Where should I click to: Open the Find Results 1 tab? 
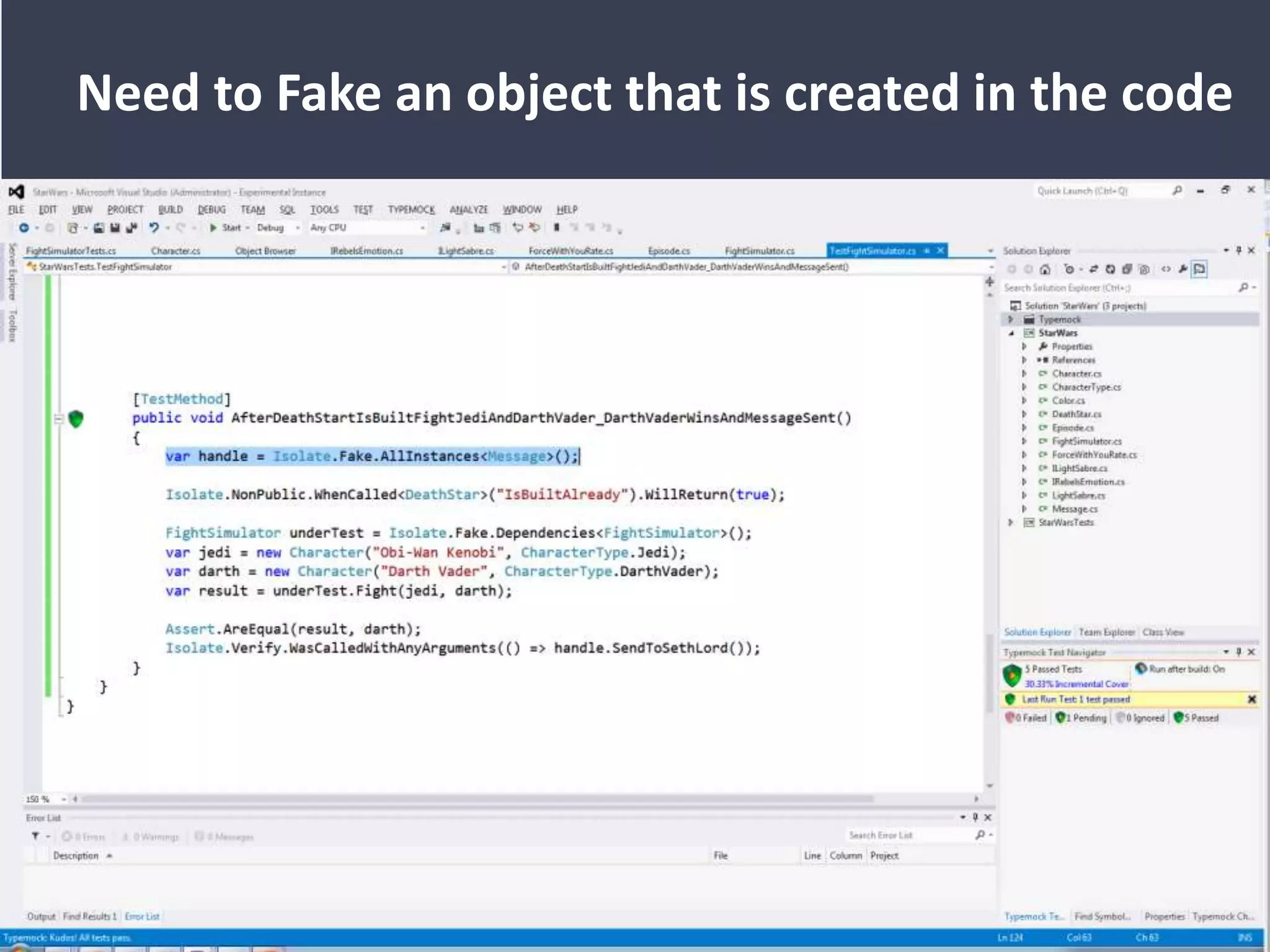point(90,917)
